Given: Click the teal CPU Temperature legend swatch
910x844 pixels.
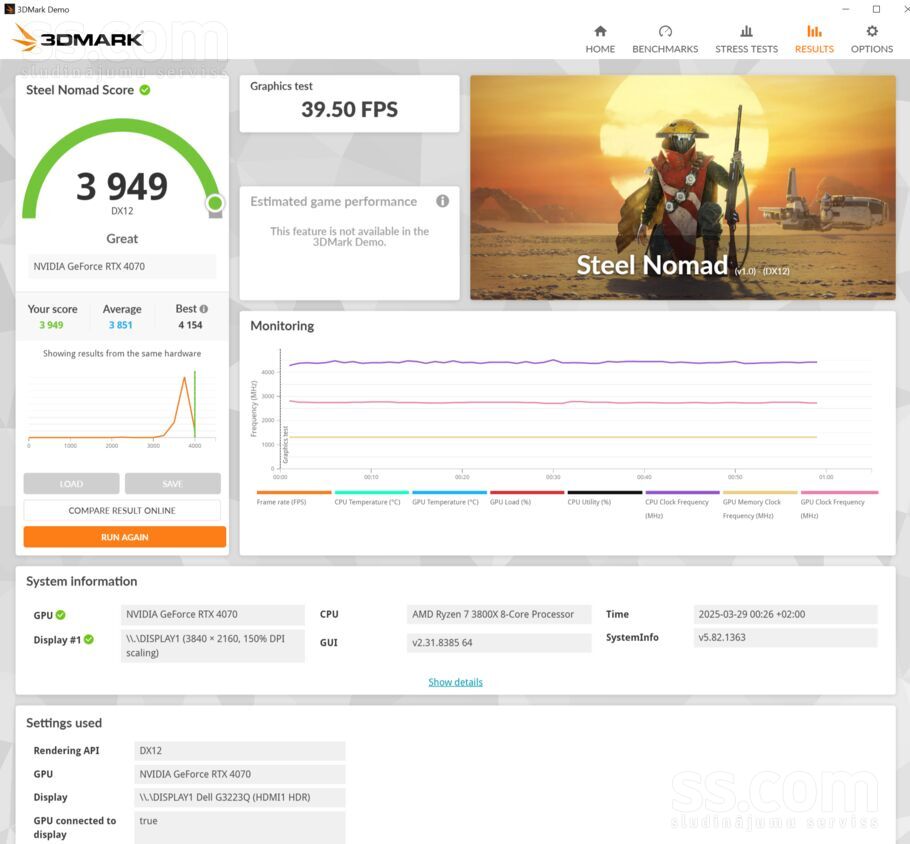Looking at the screenshot, I should 371,492.
